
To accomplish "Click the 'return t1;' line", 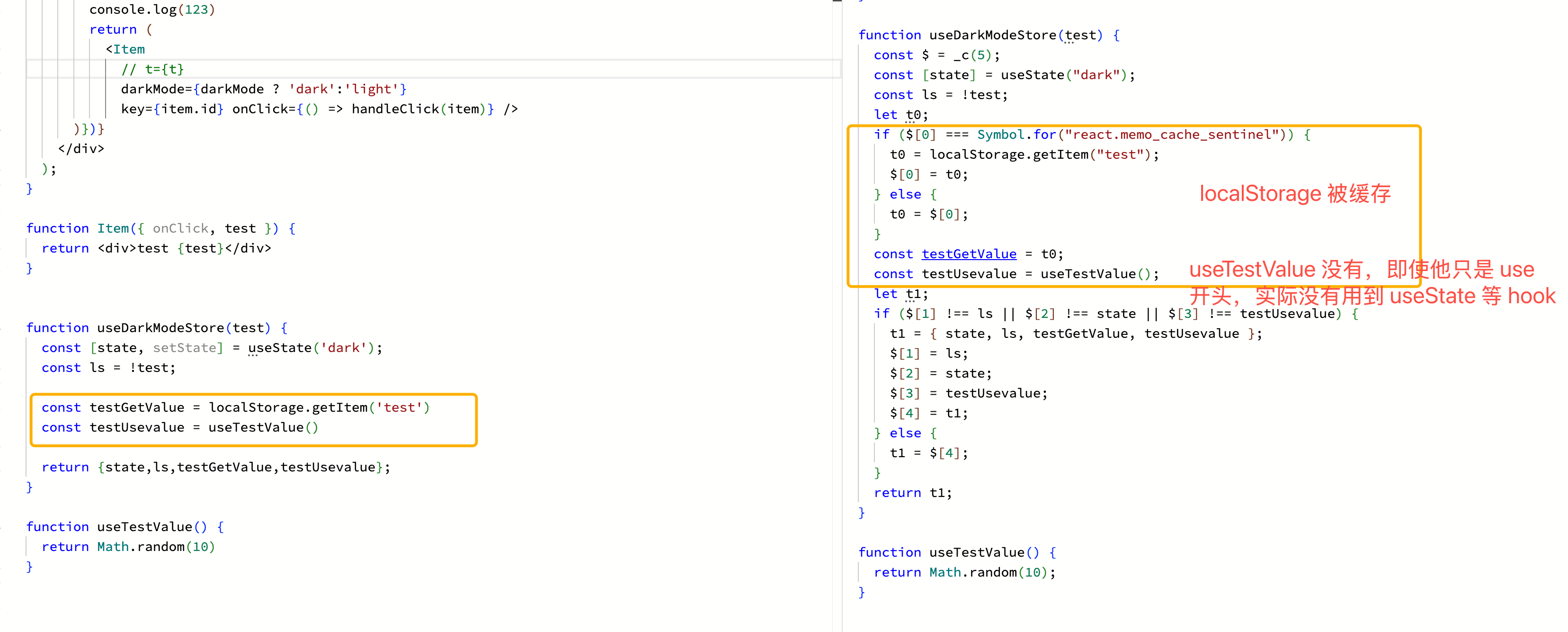I will 913,493.
